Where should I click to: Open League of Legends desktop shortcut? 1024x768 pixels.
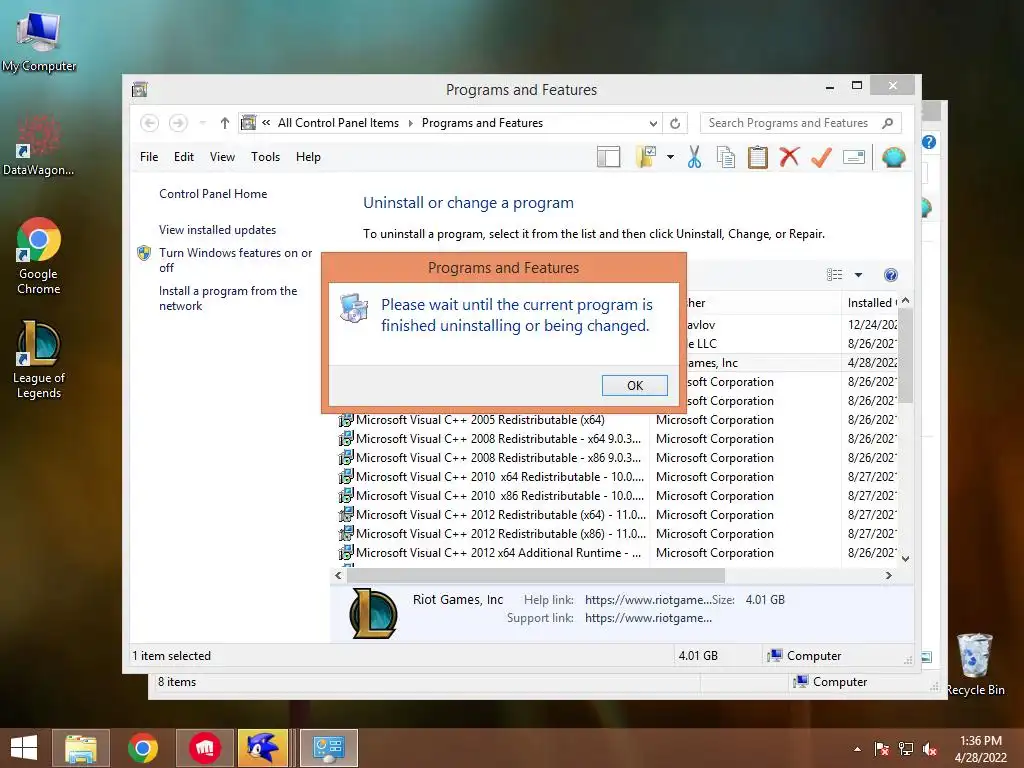[x=39, y=359]
